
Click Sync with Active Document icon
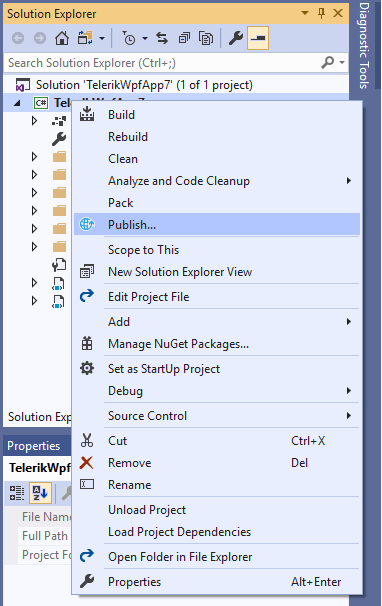(x=162, y=38)
